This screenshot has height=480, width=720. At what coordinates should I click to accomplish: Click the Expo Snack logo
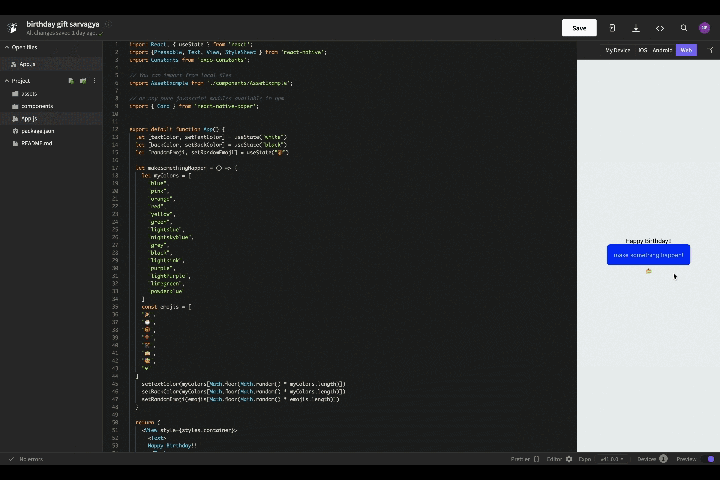[13, 28]
